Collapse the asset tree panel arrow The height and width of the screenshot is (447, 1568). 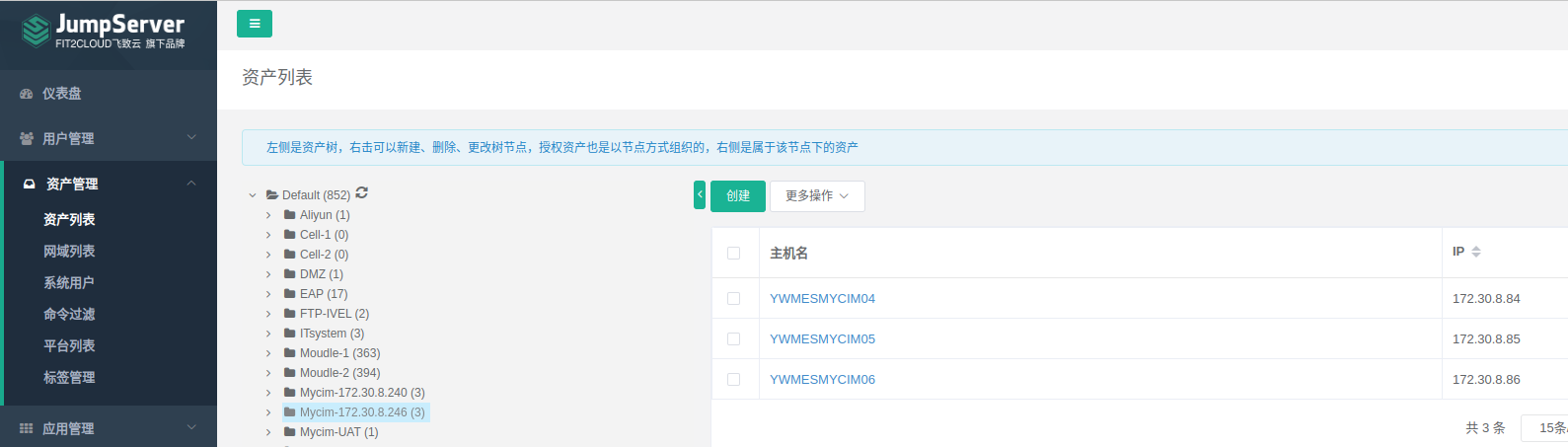pyautogui.click(x=700, y=195)
